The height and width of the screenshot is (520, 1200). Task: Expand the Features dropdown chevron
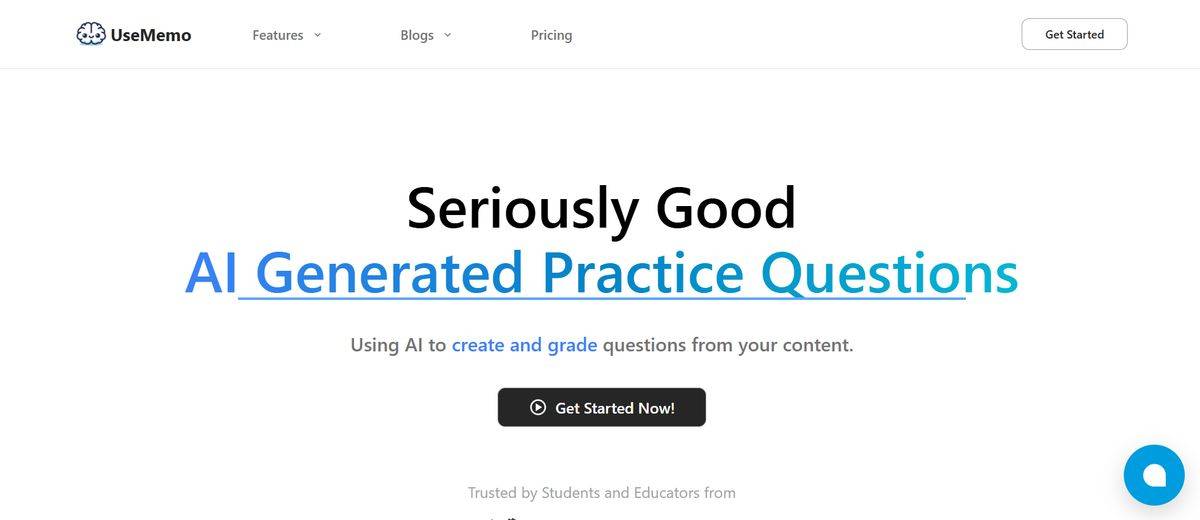[318, 35]
